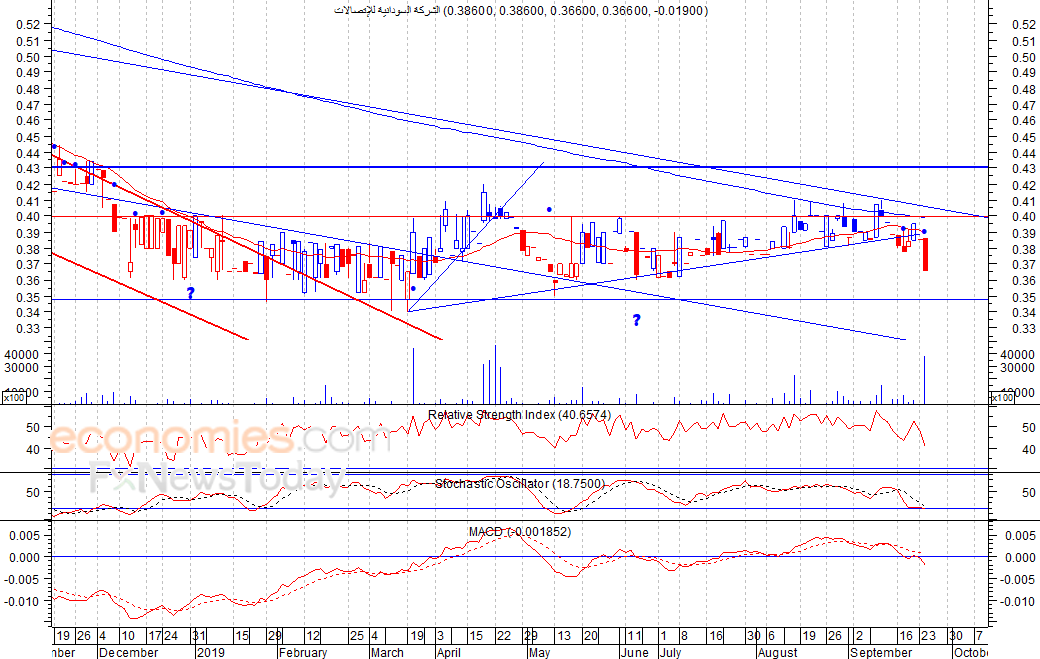Select the February month label
The height and width of the screenshot is (659, 1040).
pos(302,652)
